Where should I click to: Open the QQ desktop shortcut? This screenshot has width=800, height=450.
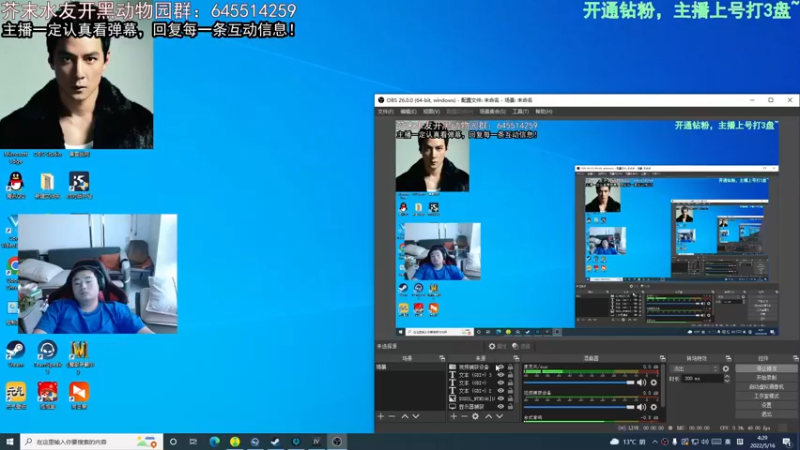pos(16,185)
